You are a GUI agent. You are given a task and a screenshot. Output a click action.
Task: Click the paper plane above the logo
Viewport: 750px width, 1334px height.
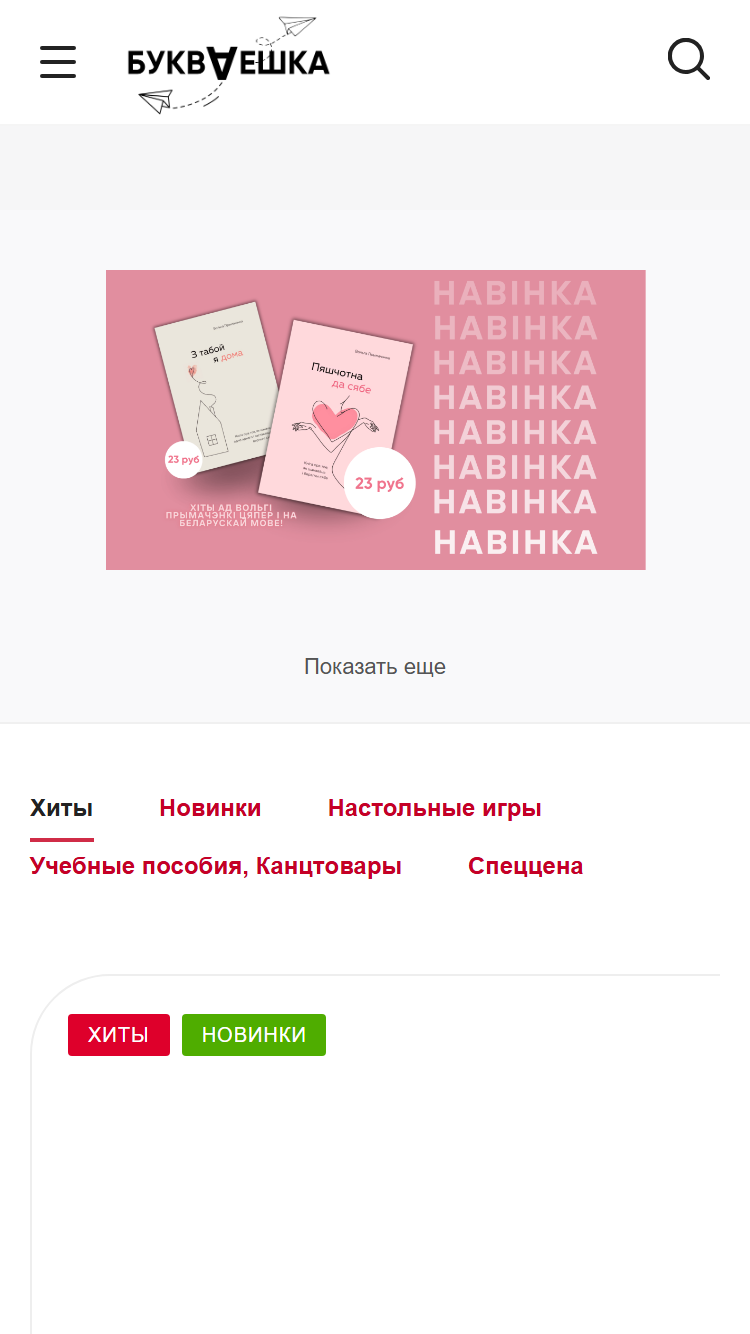tap(297, 26)
